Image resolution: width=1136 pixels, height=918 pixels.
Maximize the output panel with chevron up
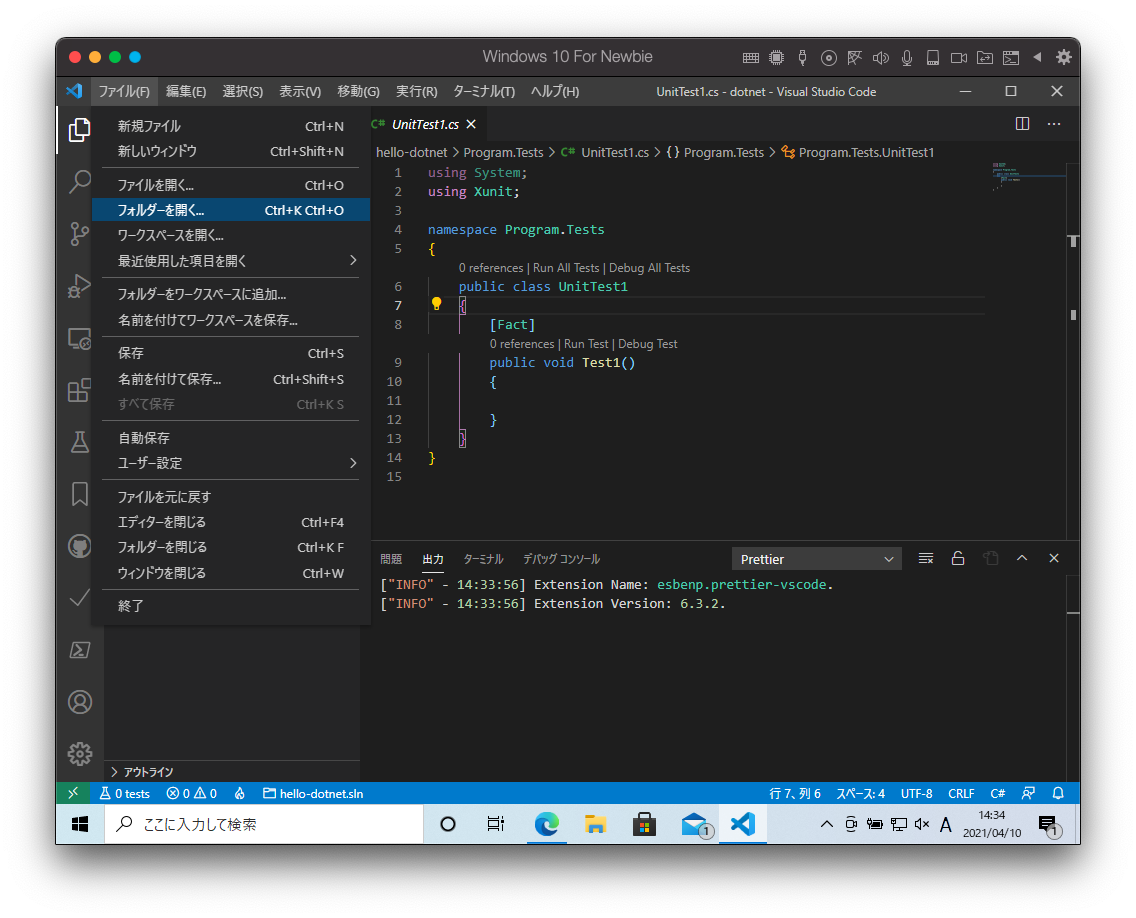coord(1022,559)
